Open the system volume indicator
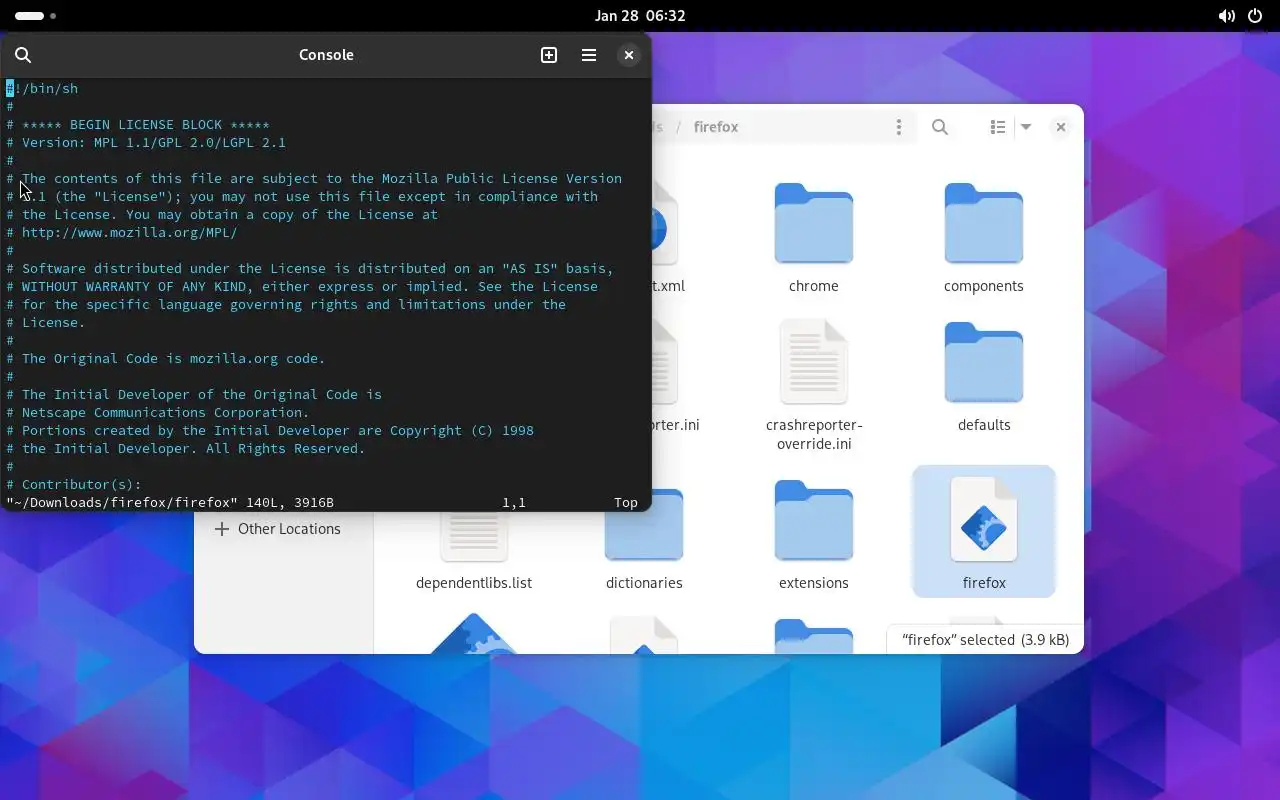This screenshot has height=800, width=1280. tap(1226, 16)
